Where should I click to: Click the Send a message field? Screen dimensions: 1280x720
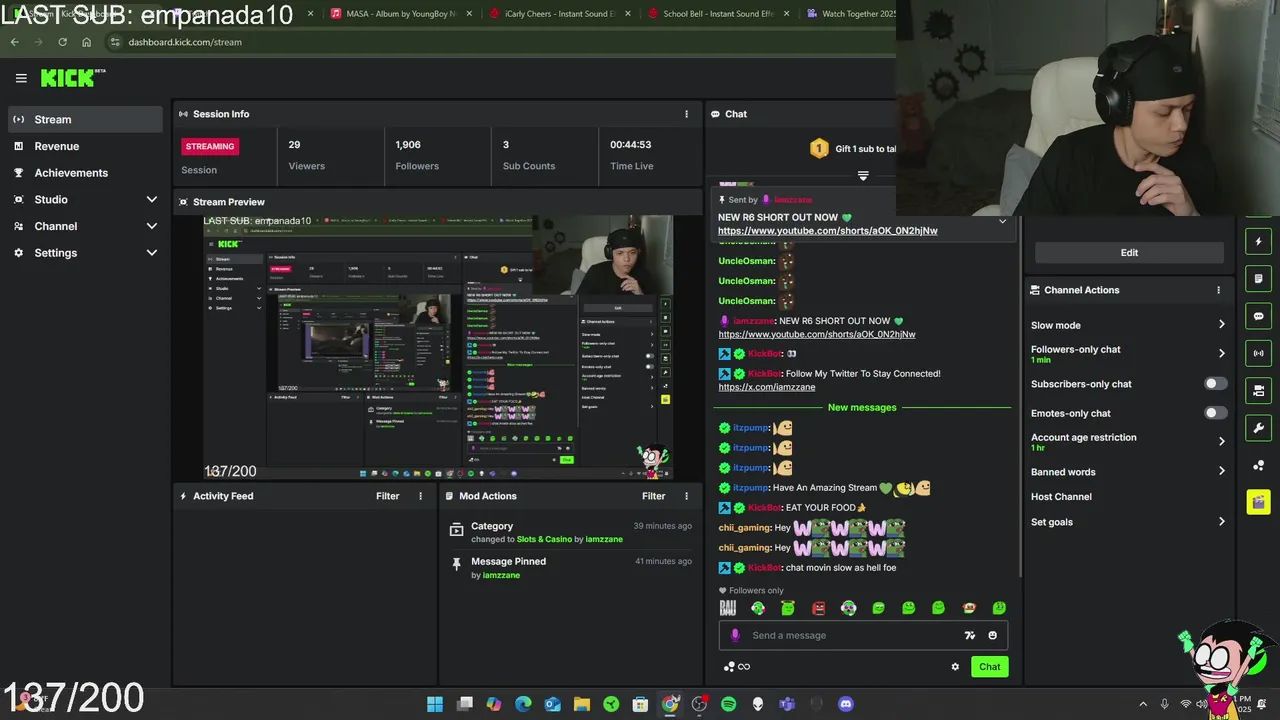pyautogui.click(x=863, y=635)
